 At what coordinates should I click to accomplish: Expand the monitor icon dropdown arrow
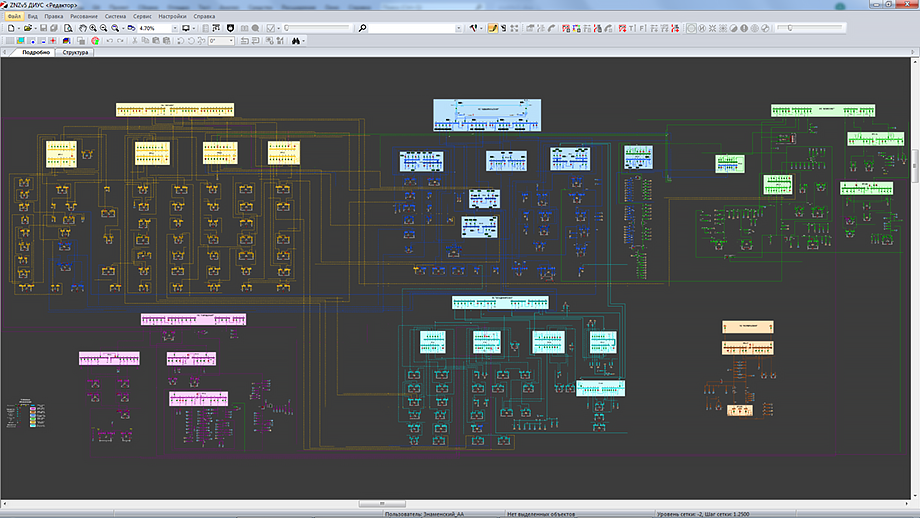point(195,29)
